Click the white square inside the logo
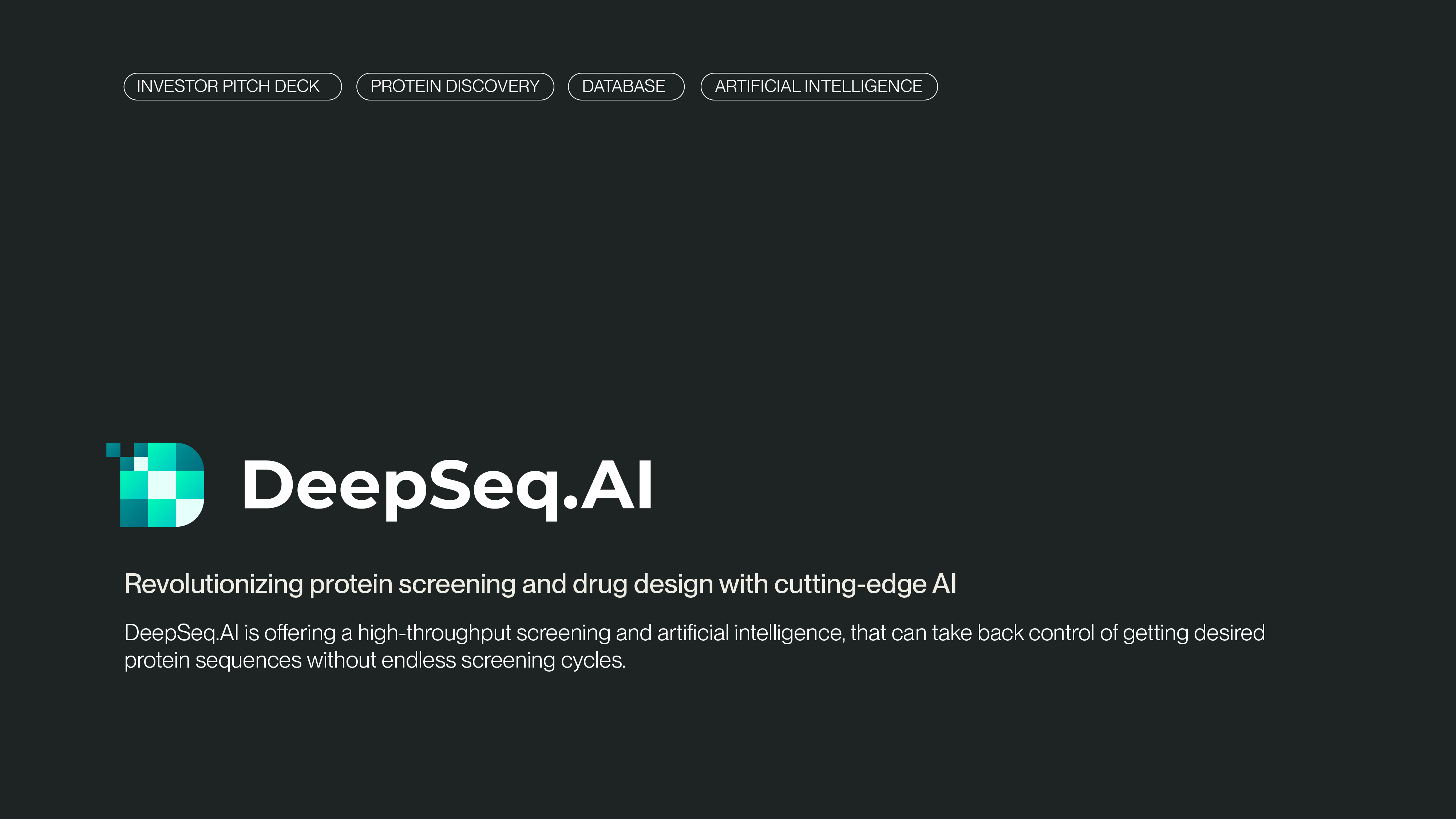 [162, 484]
